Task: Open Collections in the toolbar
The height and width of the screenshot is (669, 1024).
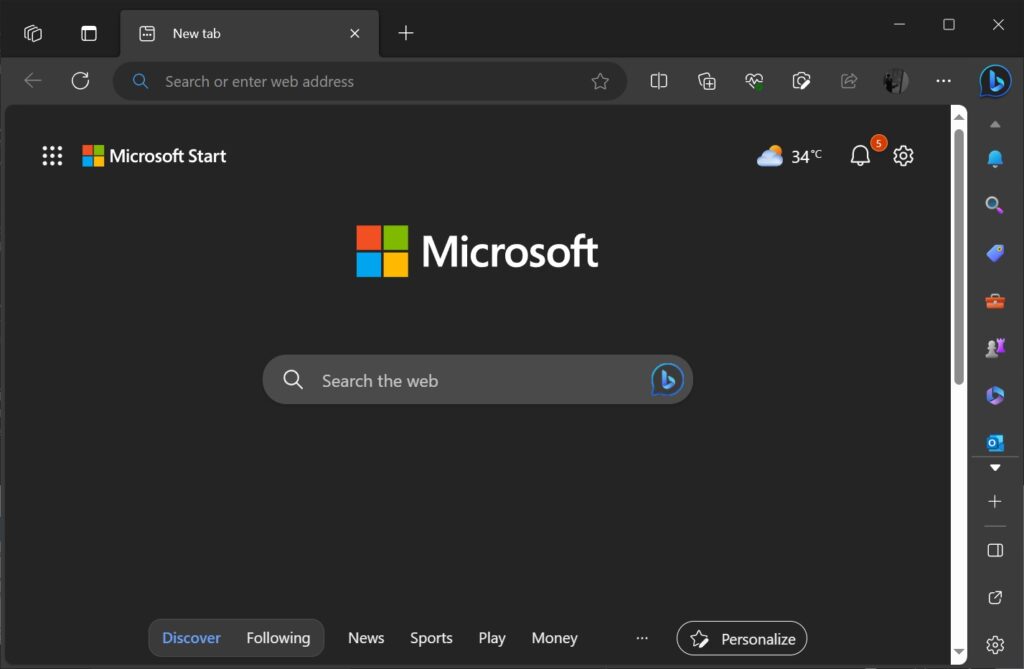Action: point(706,81)
